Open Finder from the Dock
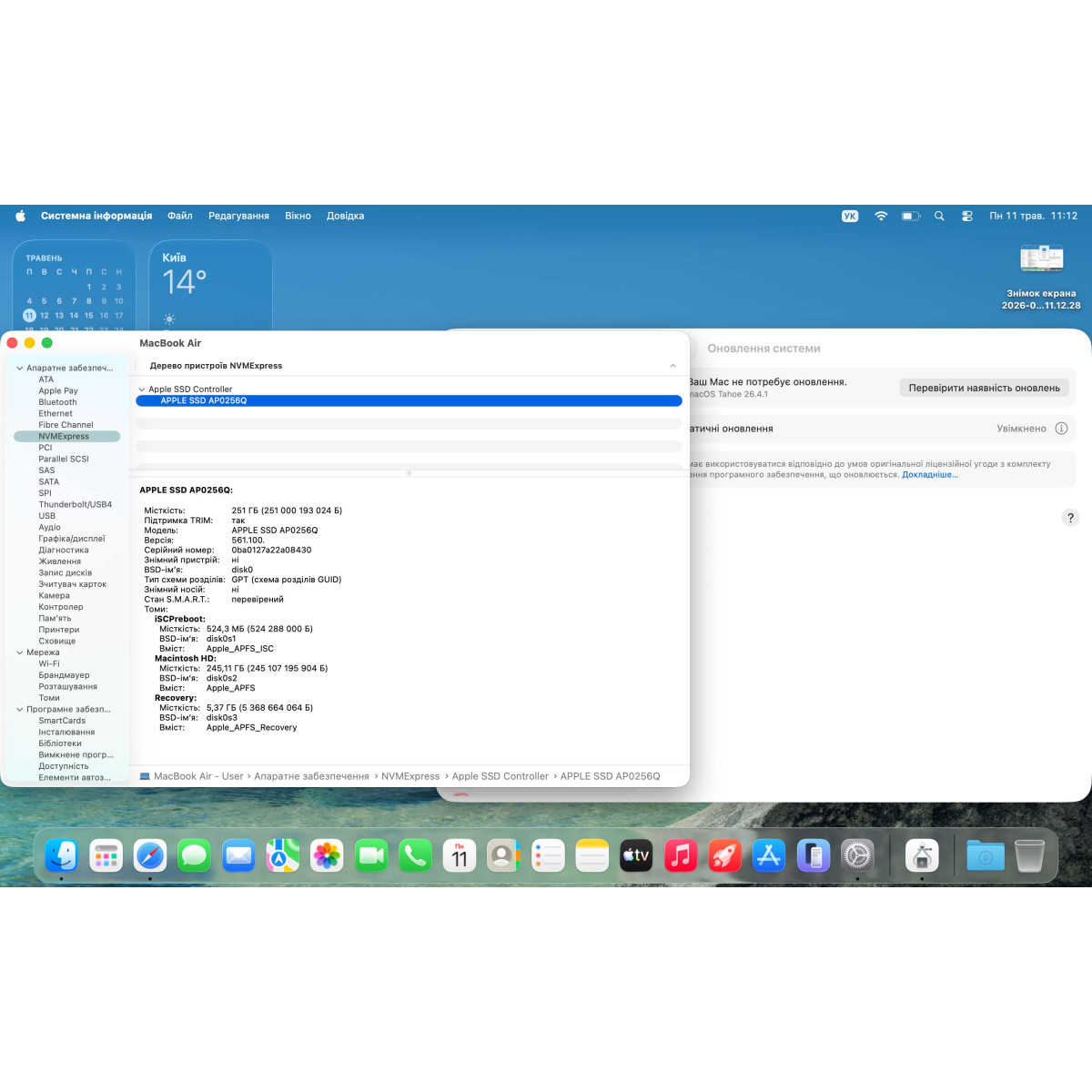Image resolution: width=1092 pixels, height=1092 pixels. (62, 855)
